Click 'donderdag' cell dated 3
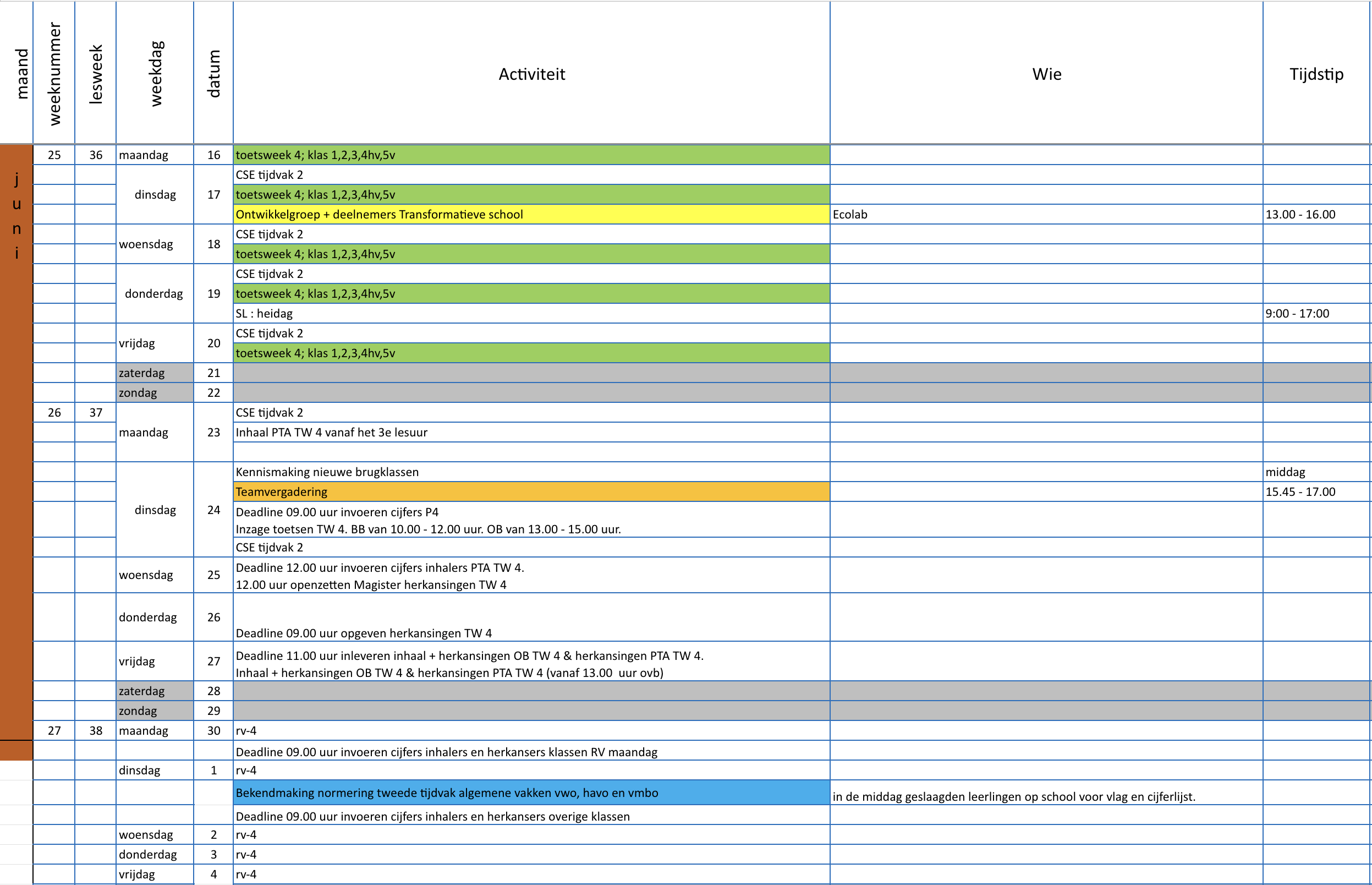Viewport: 1372px width, 885px height. pyautogui.click(x=155, y=854)
